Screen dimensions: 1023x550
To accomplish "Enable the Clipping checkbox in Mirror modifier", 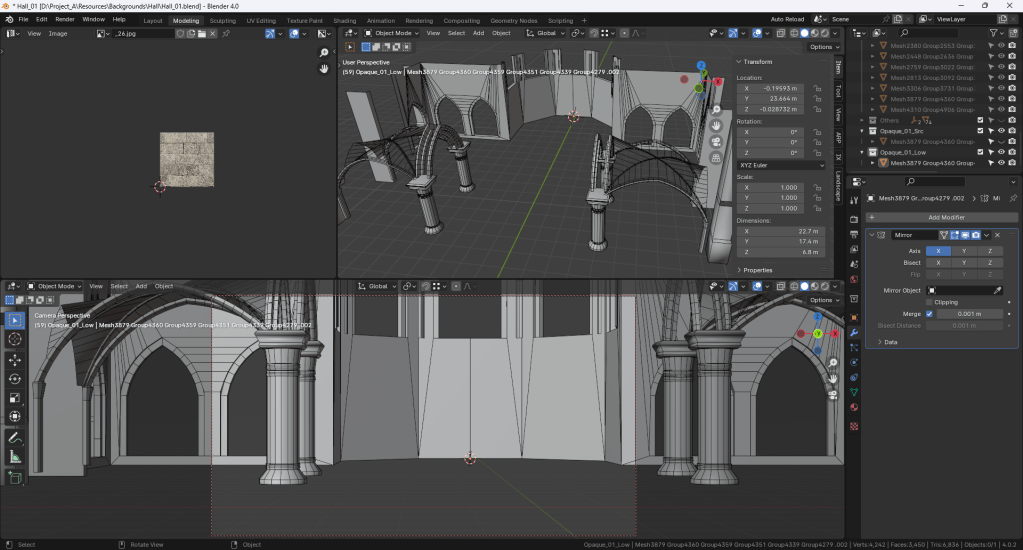I will pos(929,302).
